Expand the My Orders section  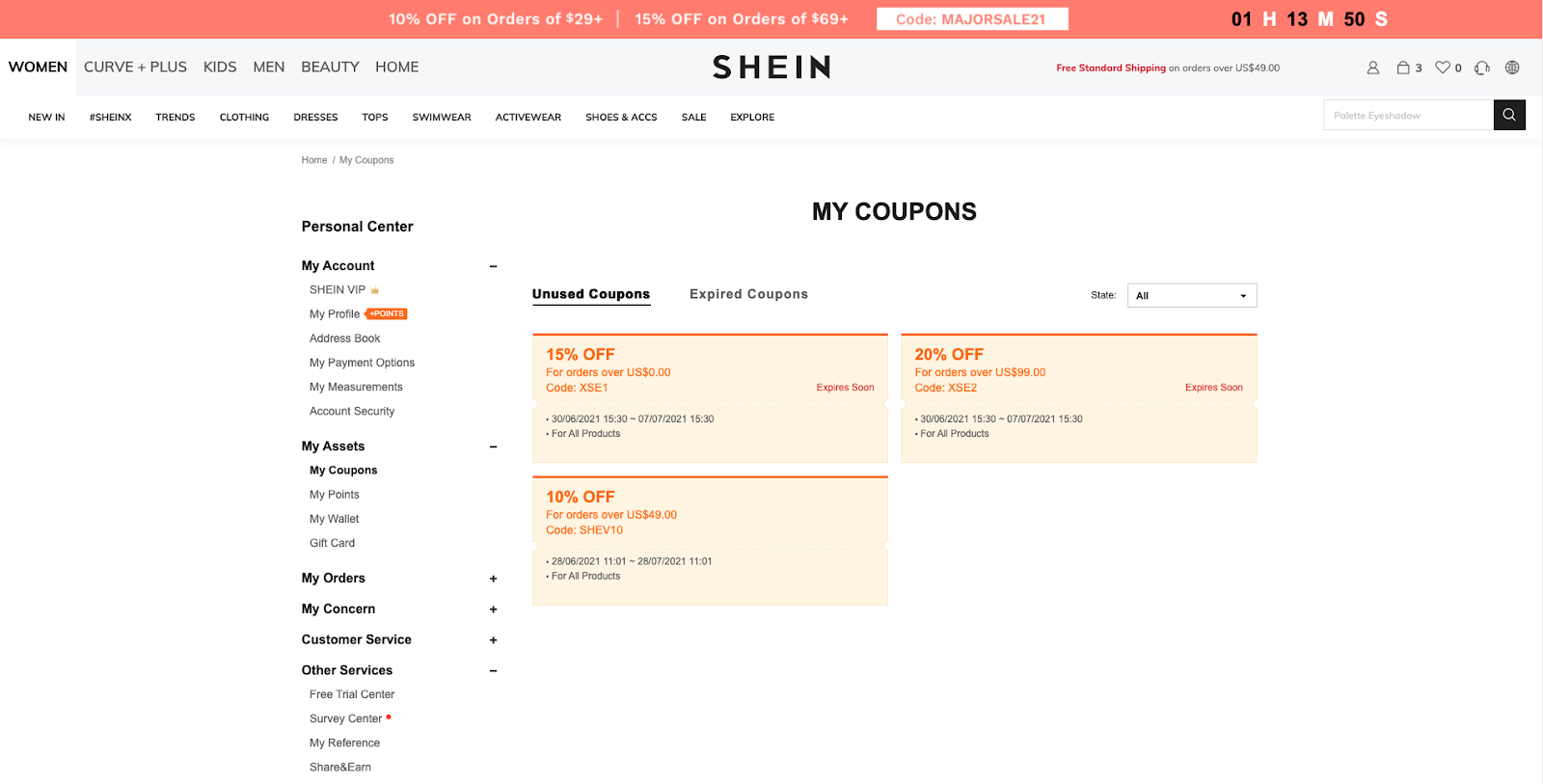[493, 579]
